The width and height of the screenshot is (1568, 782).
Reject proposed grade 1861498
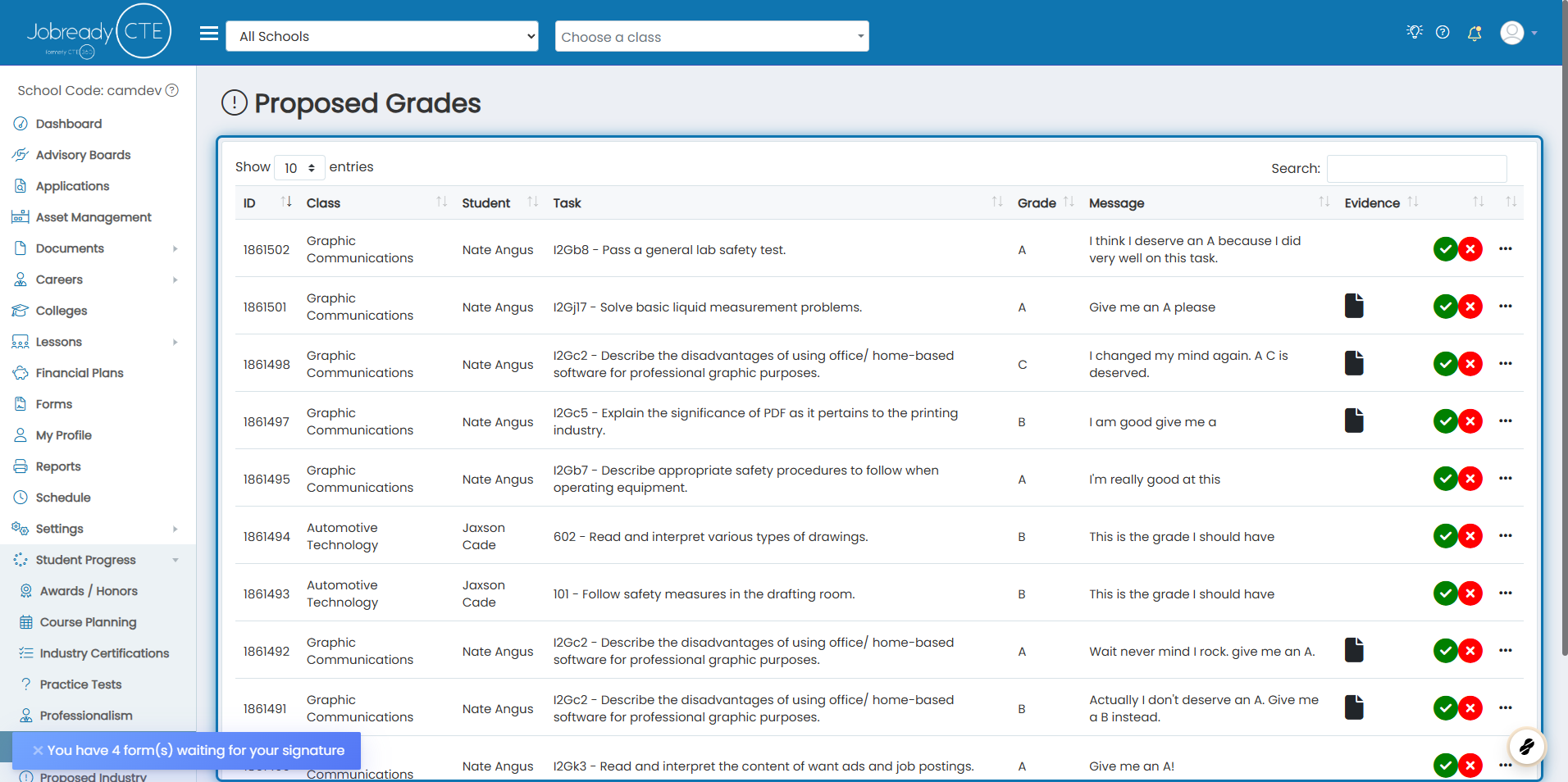(x=1470, y=364)
